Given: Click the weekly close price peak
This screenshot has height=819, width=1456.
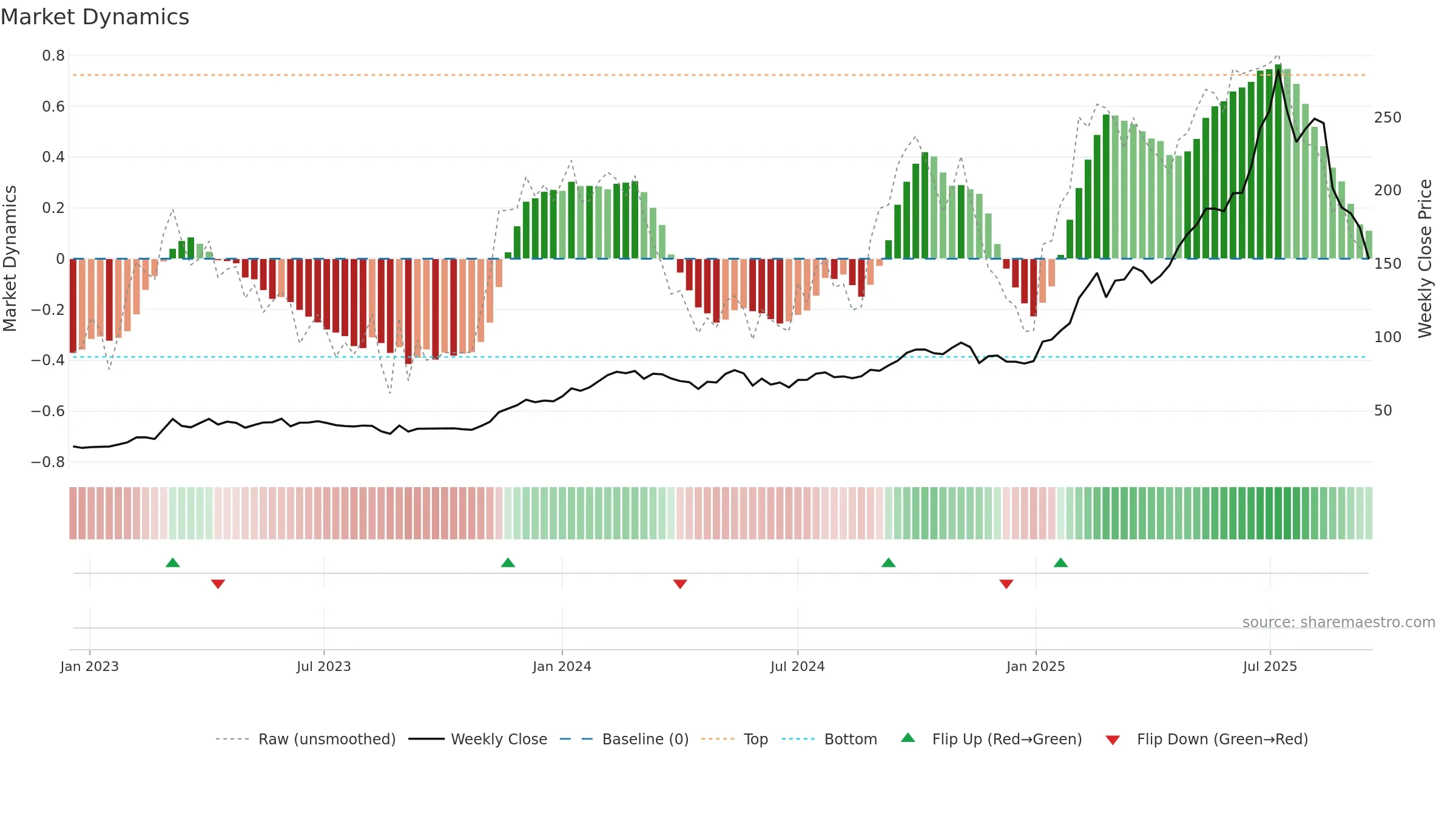Looking at the screenshot, I should [x=1278, y=70].
